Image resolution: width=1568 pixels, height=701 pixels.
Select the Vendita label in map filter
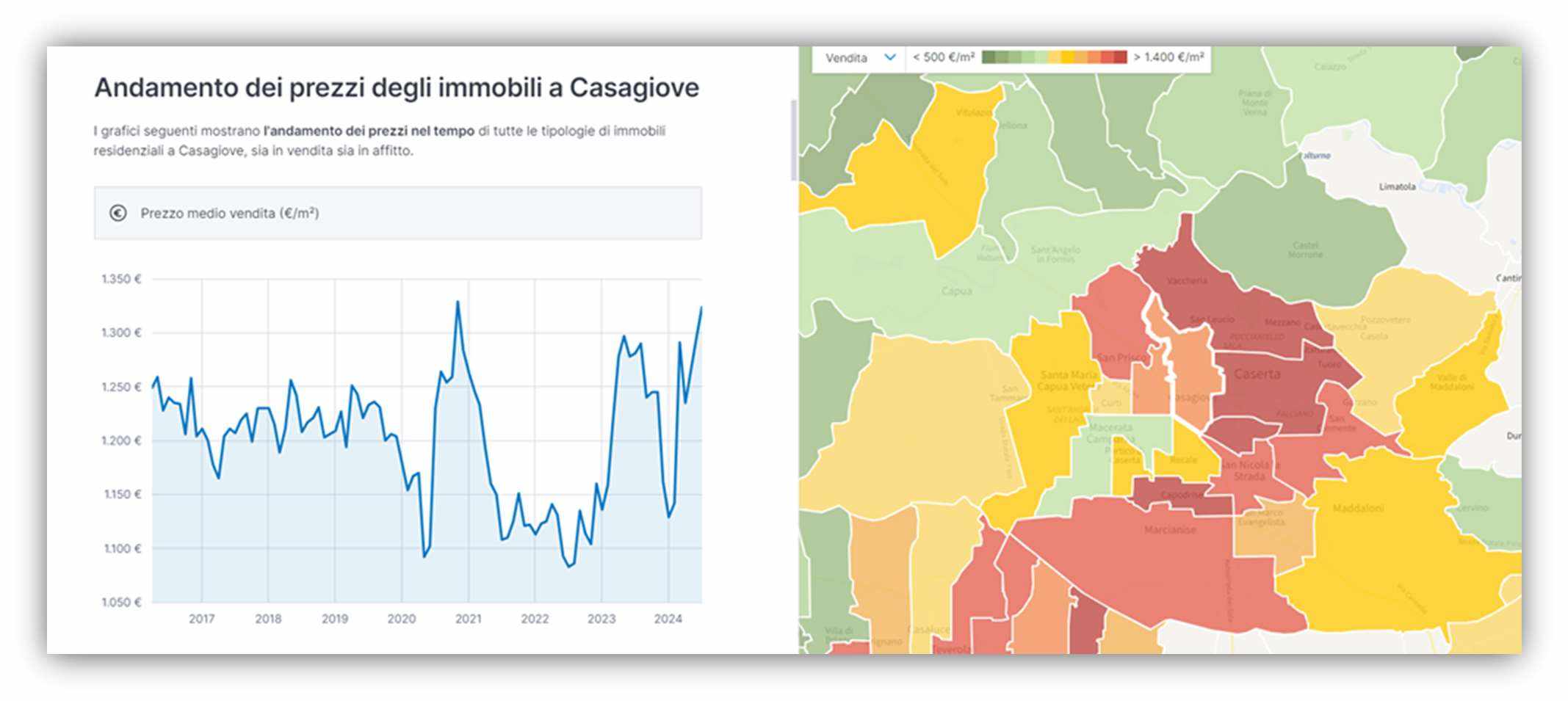point(846,58)
